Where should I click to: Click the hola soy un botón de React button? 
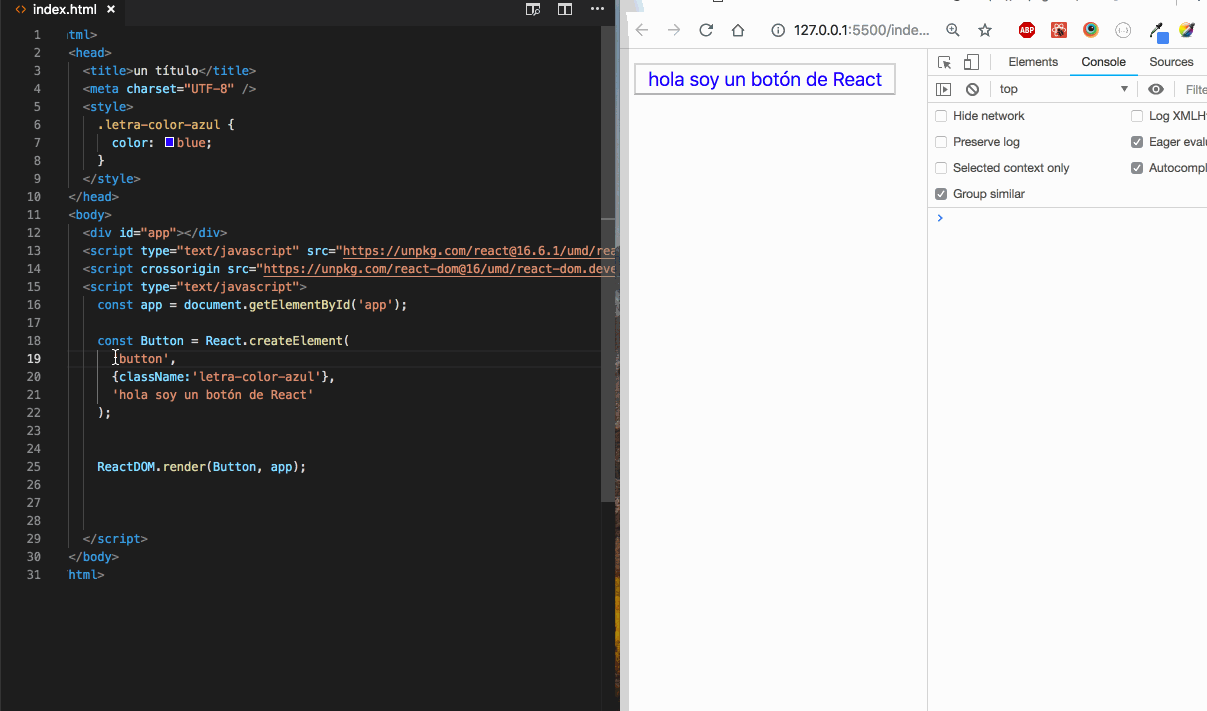point(764,78)
